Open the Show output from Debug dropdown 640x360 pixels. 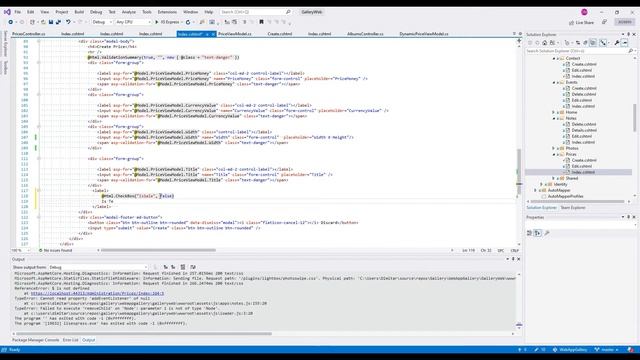pyautogui.click(x=98, y=267)
